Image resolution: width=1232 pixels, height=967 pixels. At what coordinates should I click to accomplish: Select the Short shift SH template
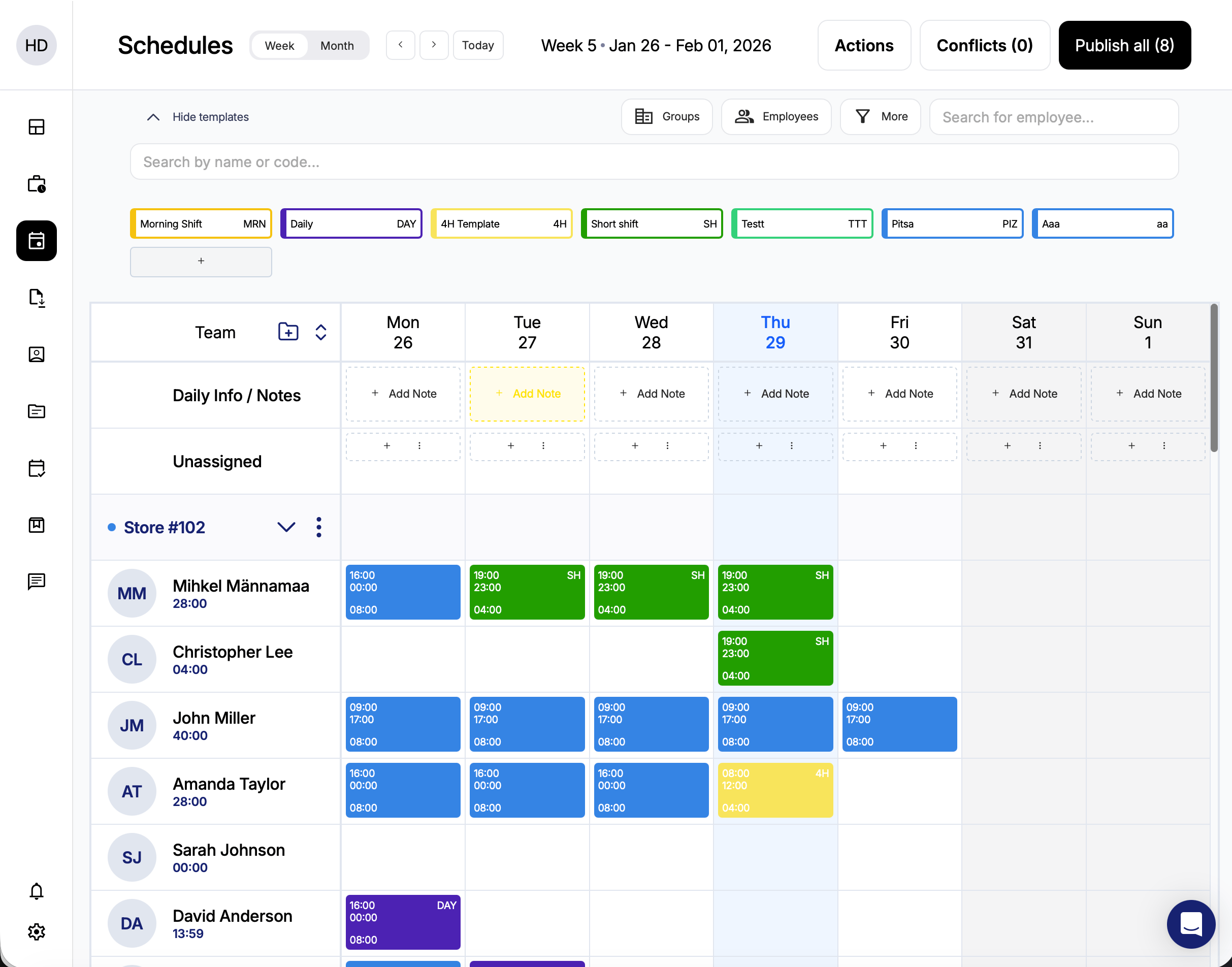point(652,223)
